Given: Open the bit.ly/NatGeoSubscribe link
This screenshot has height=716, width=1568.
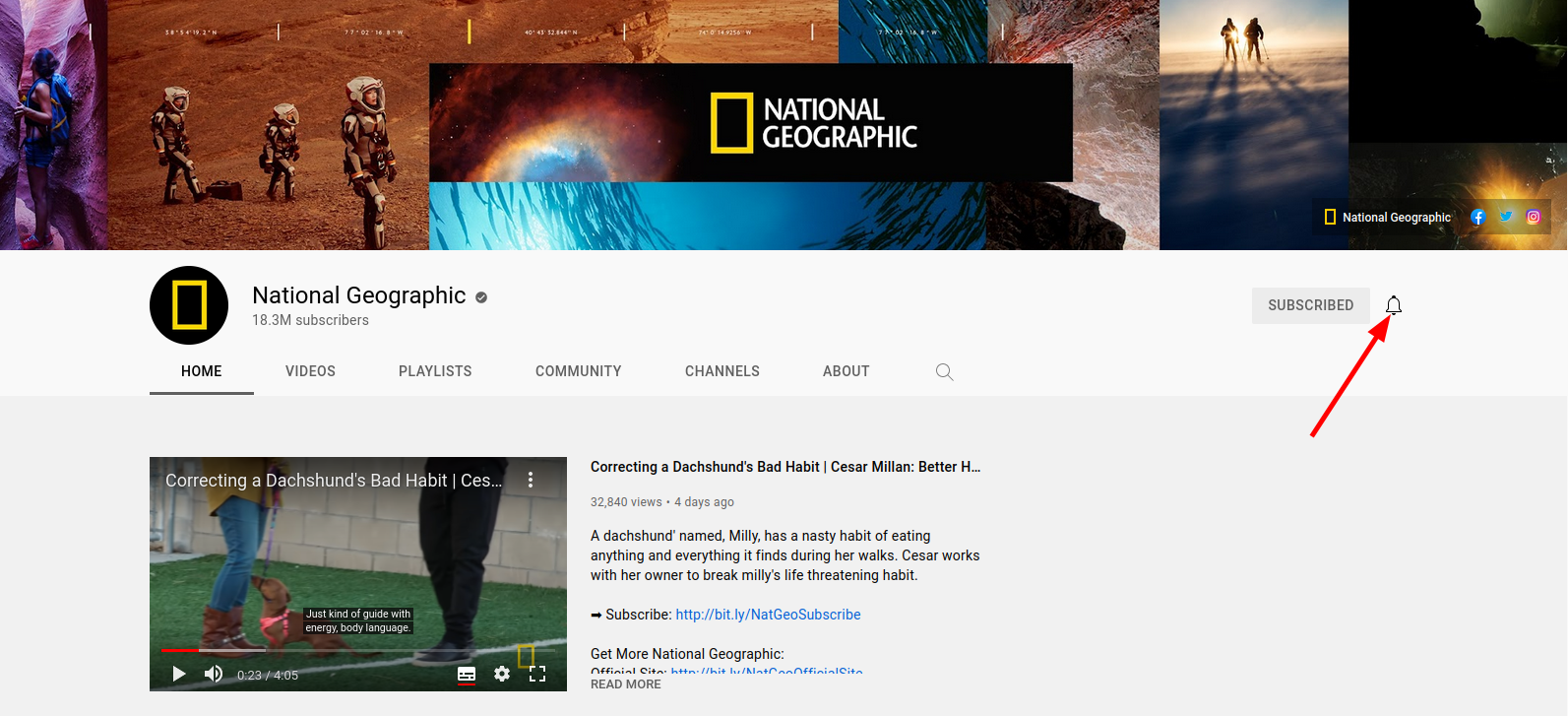Looking at the screenshot, I should (768, 615).
